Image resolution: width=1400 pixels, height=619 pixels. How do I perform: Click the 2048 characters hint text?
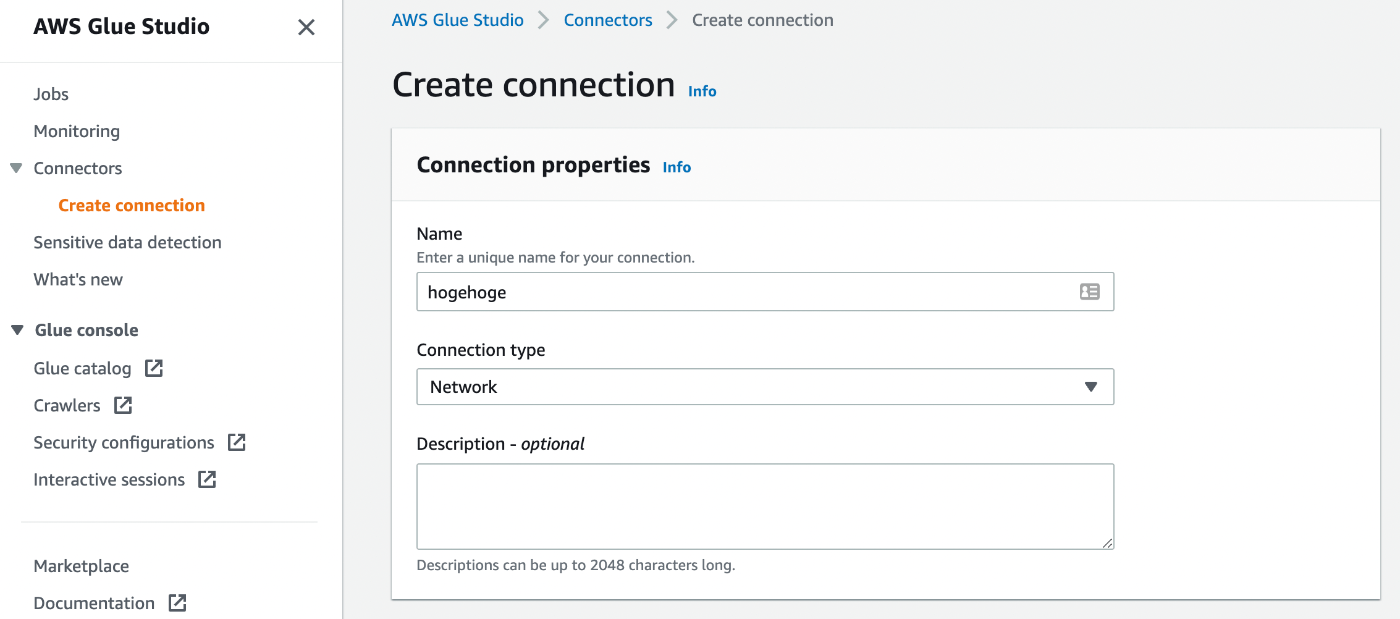tap(576, 565)
